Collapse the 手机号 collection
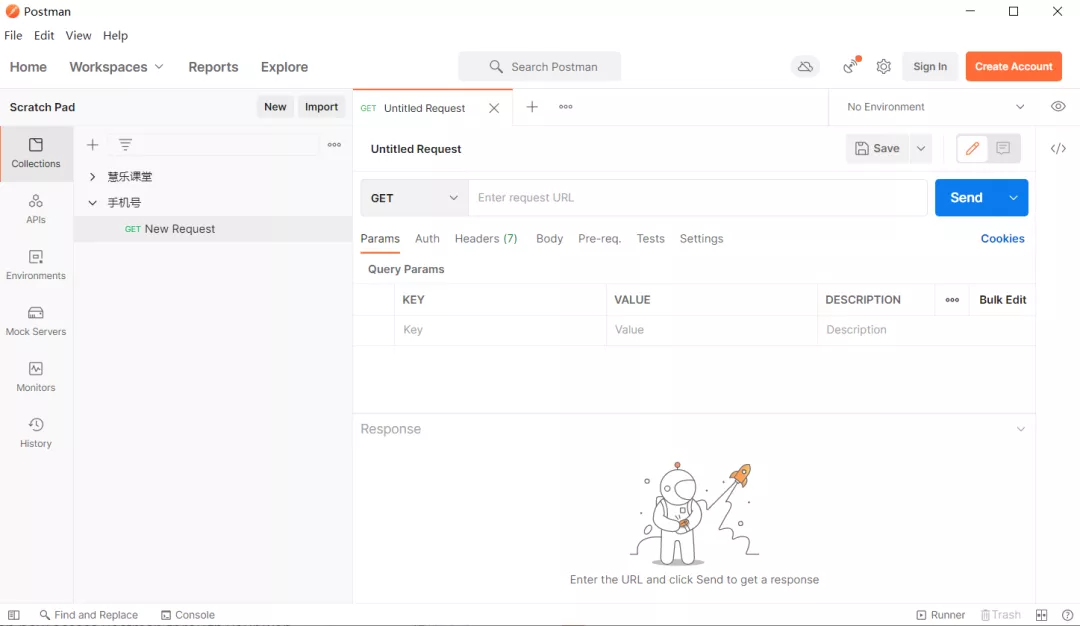 pyautogui.click(x=92, y=203)
